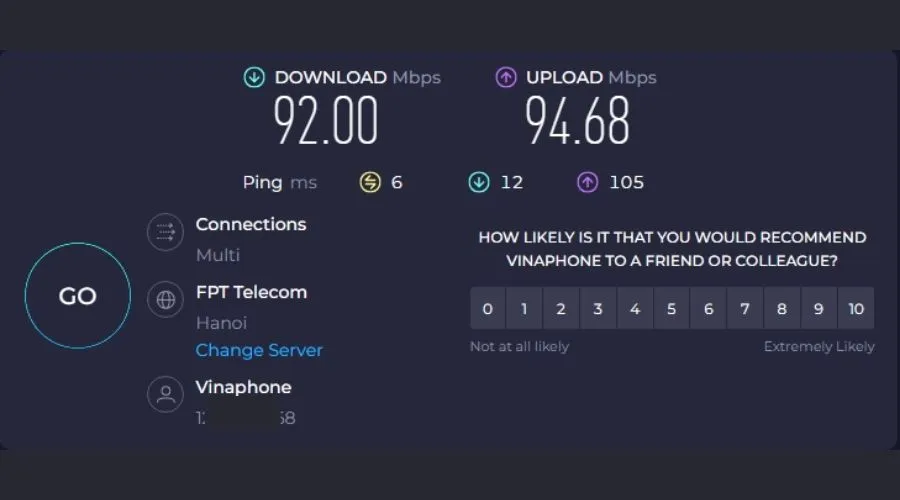Click the FPT Telecom server name
The width and height of the screenshot is (900, 500).
[251, 292]
